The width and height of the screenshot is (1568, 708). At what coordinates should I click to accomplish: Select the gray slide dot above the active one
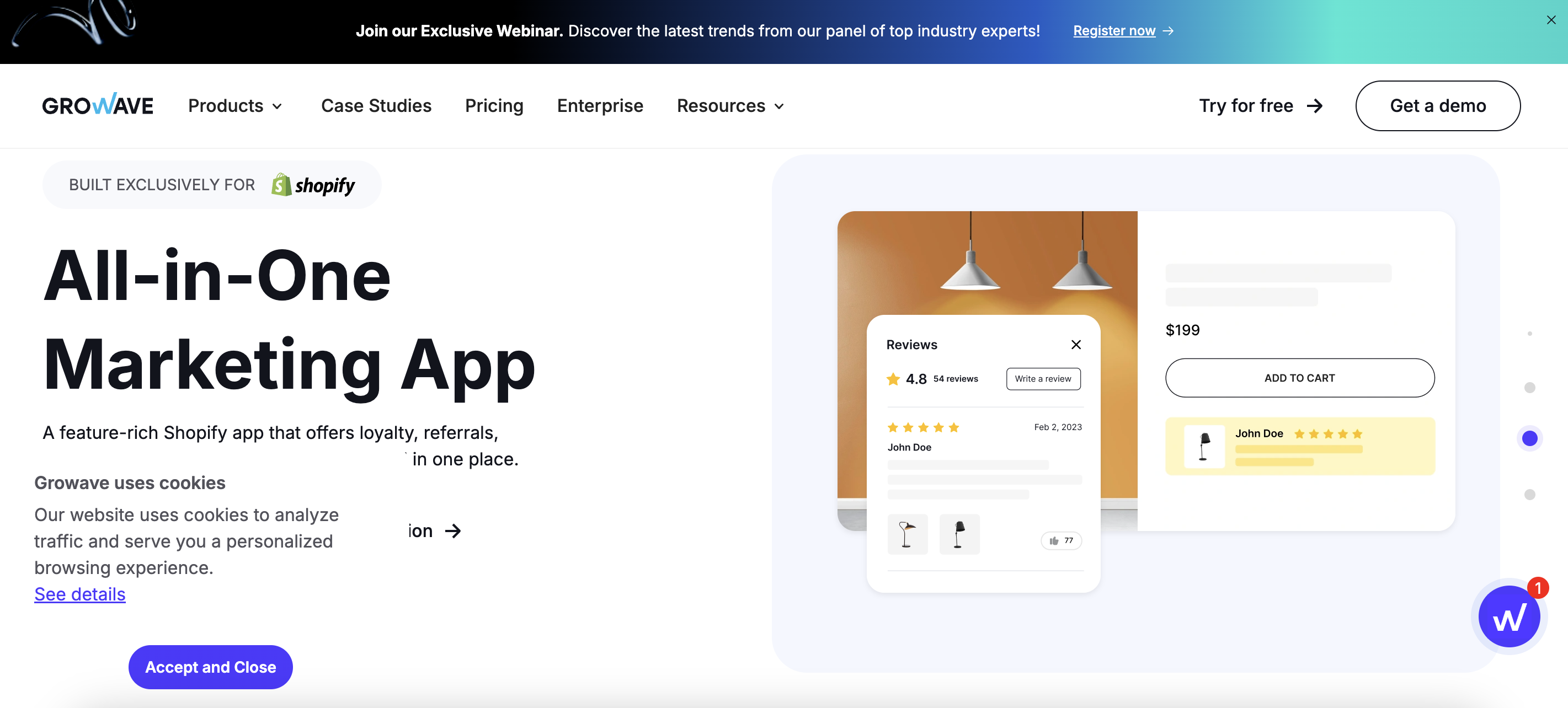coord(1529,388)
